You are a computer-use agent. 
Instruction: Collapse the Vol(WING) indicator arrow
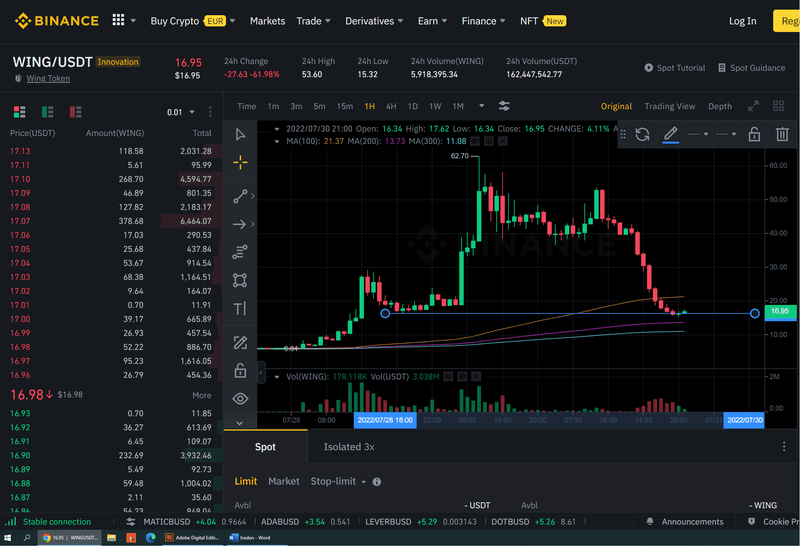pyautogui.click(x=277, y=377)
